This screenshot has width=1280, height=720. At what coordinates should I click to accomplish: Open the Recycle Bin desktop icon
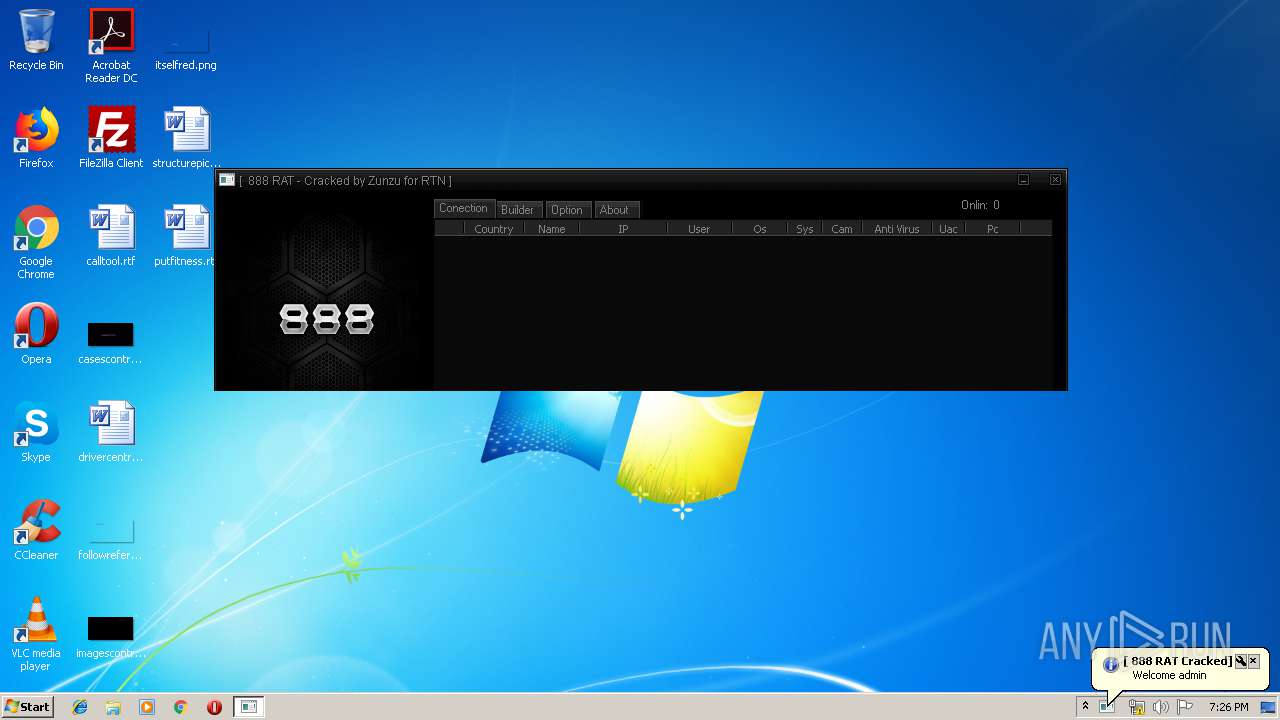point(36,40)
